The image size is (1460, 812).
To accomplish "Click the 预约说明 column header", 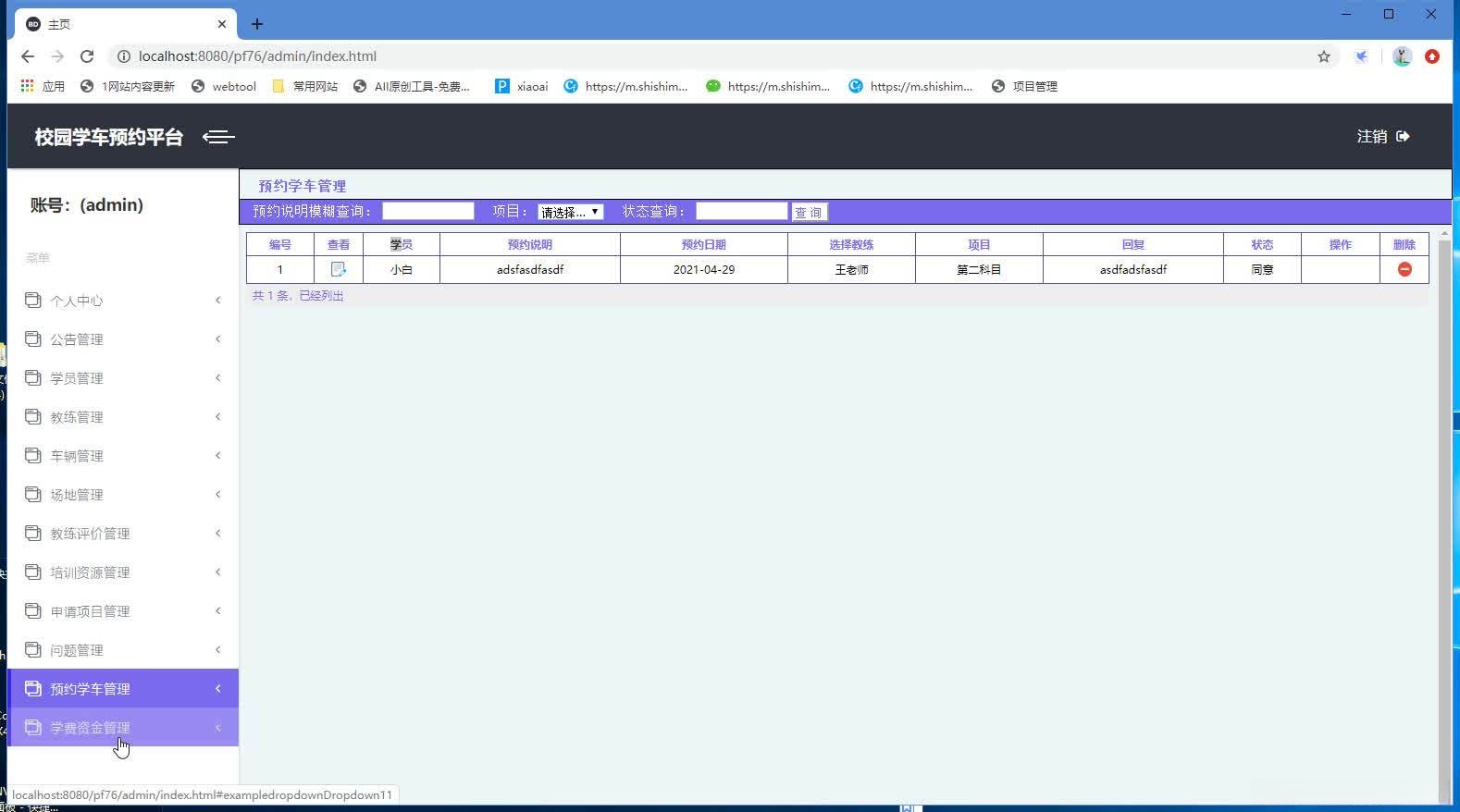I will (x=530, y=245).
